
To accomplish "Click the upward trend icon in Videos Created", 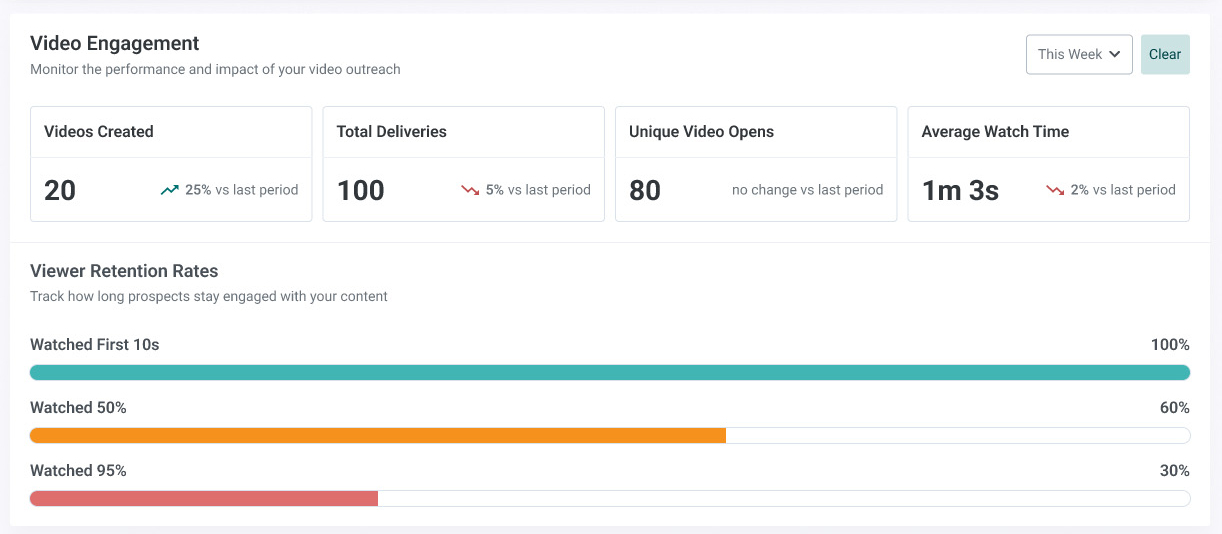I will click(x=170, y=190).
